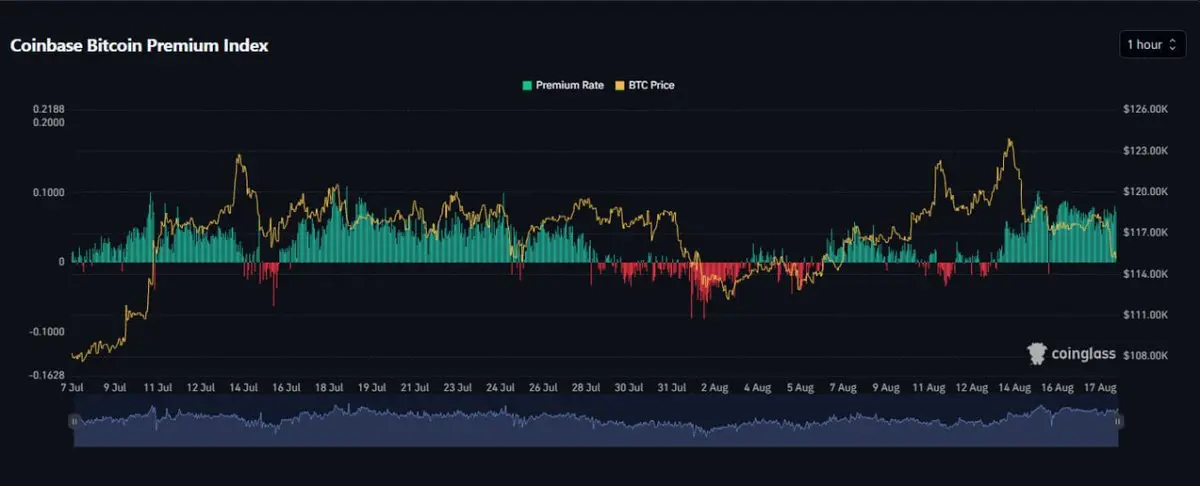Click the Coinbase Bitcoin Premium Index title

tap(139, 46)
